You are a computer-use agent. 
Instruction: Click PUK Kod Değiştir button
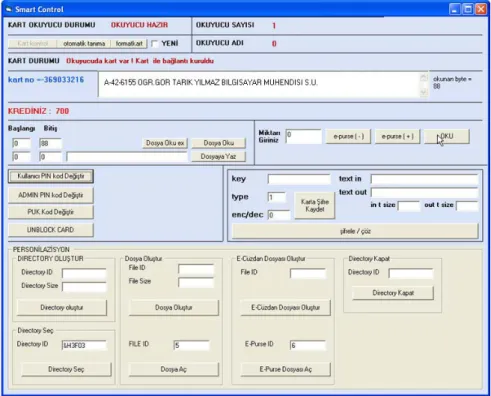(51, 212)
